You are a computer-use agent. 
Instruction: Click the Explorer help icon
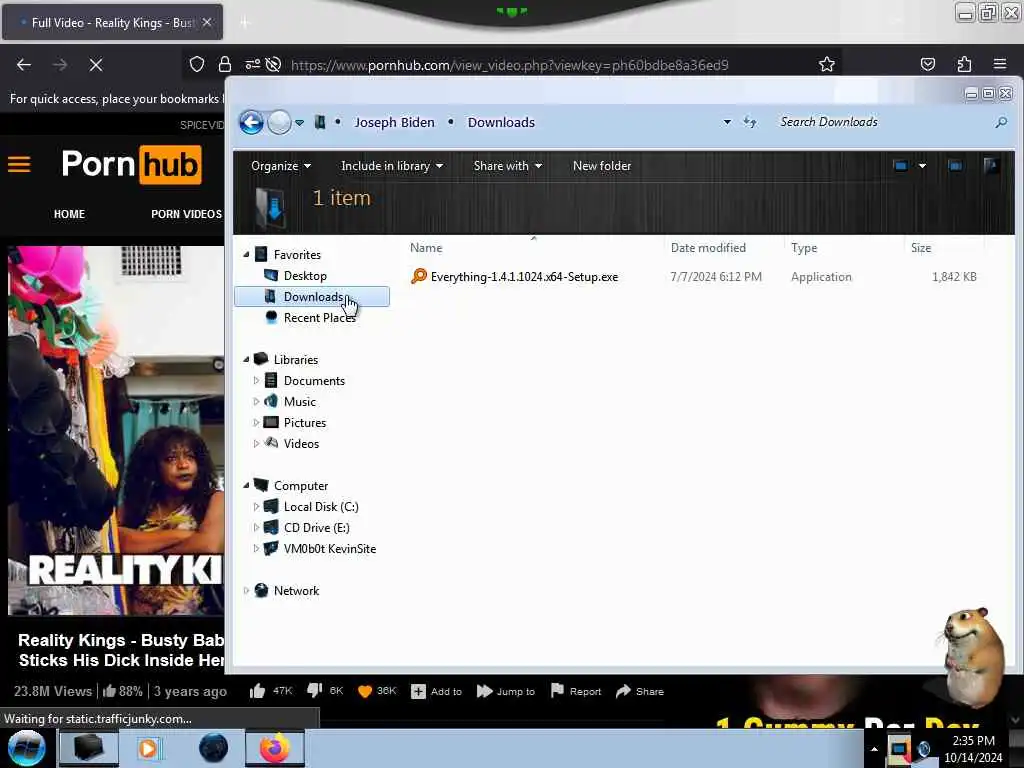991,166
